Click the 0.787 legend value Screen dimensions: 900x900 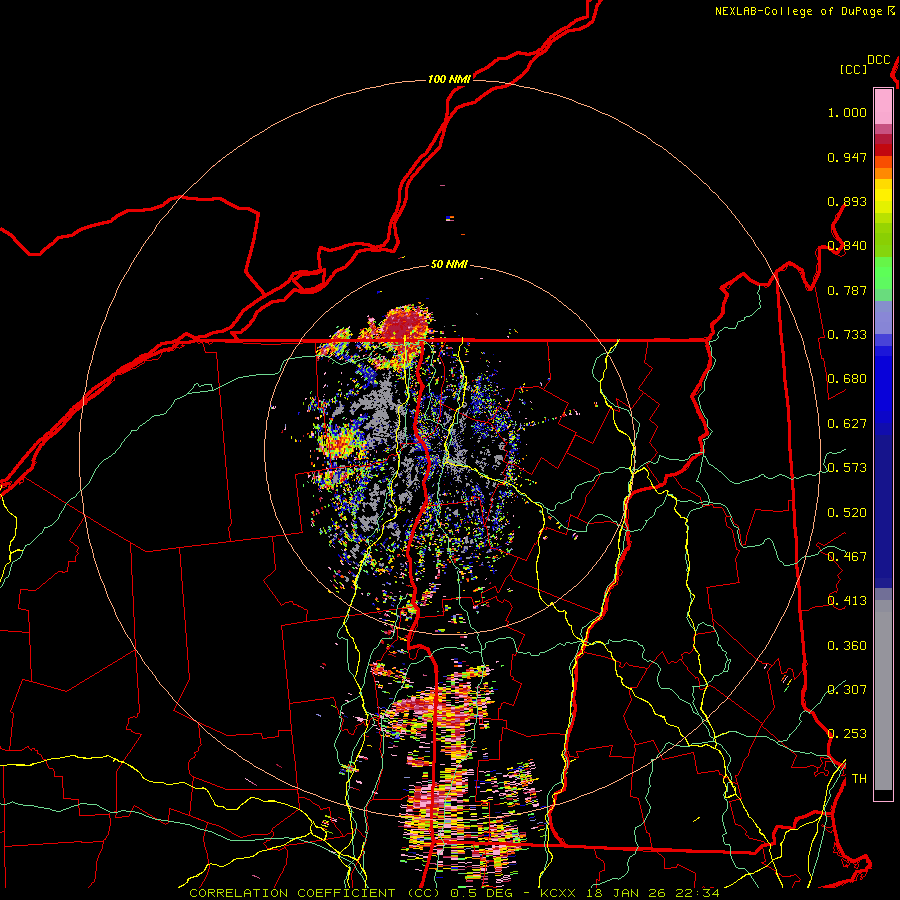(847, 290)
